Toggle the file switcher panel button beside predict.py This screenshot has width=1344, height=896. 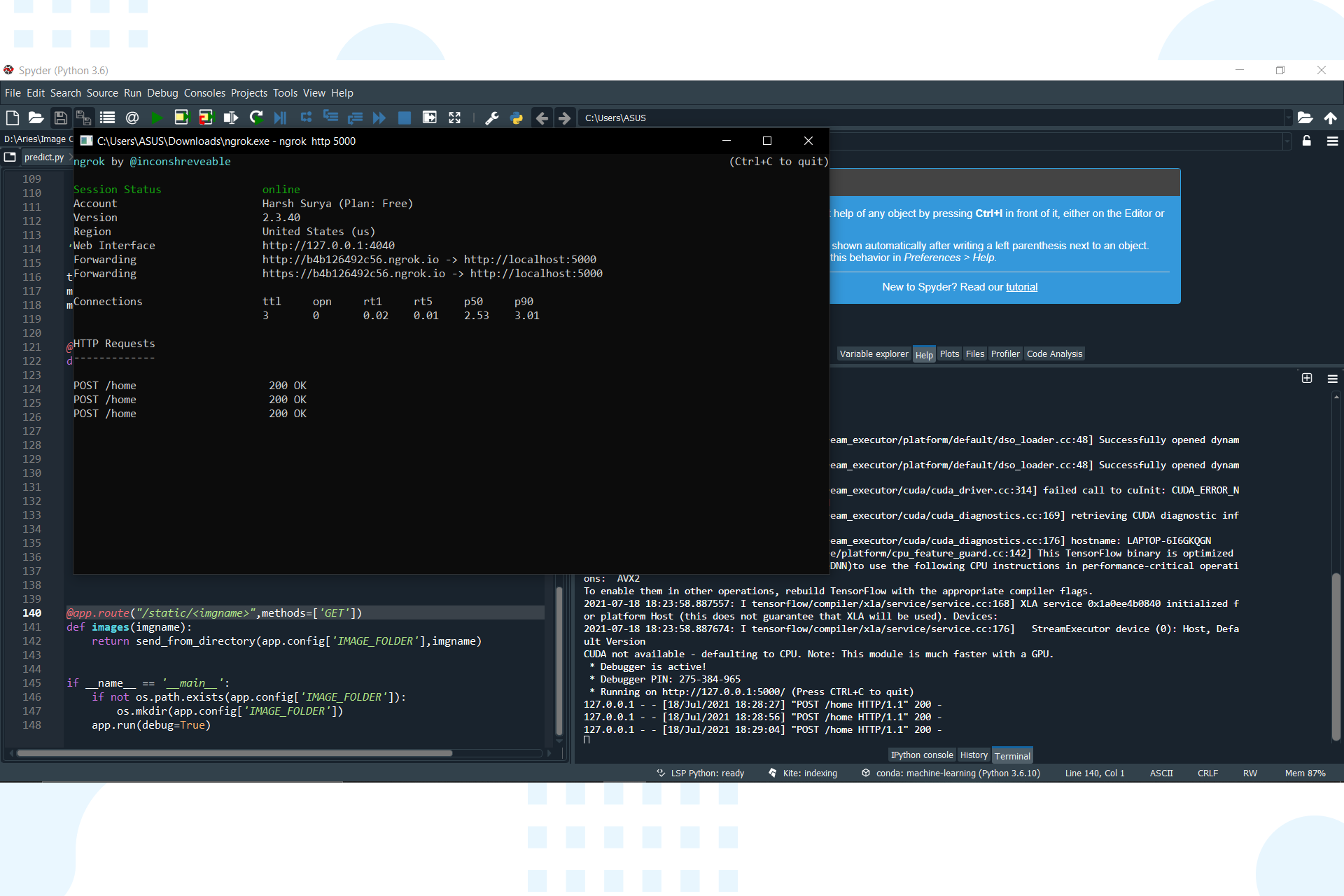(10, 157)
